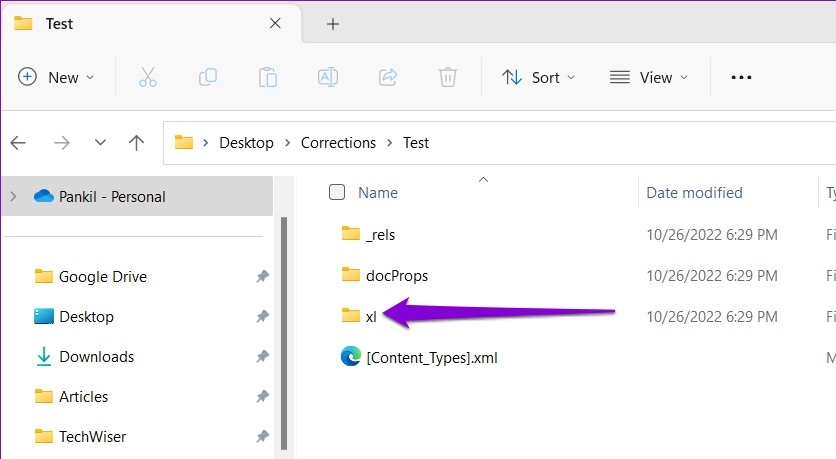Select the xl folder name
Viewport: 836px width, 459px height.
(371, 317)
